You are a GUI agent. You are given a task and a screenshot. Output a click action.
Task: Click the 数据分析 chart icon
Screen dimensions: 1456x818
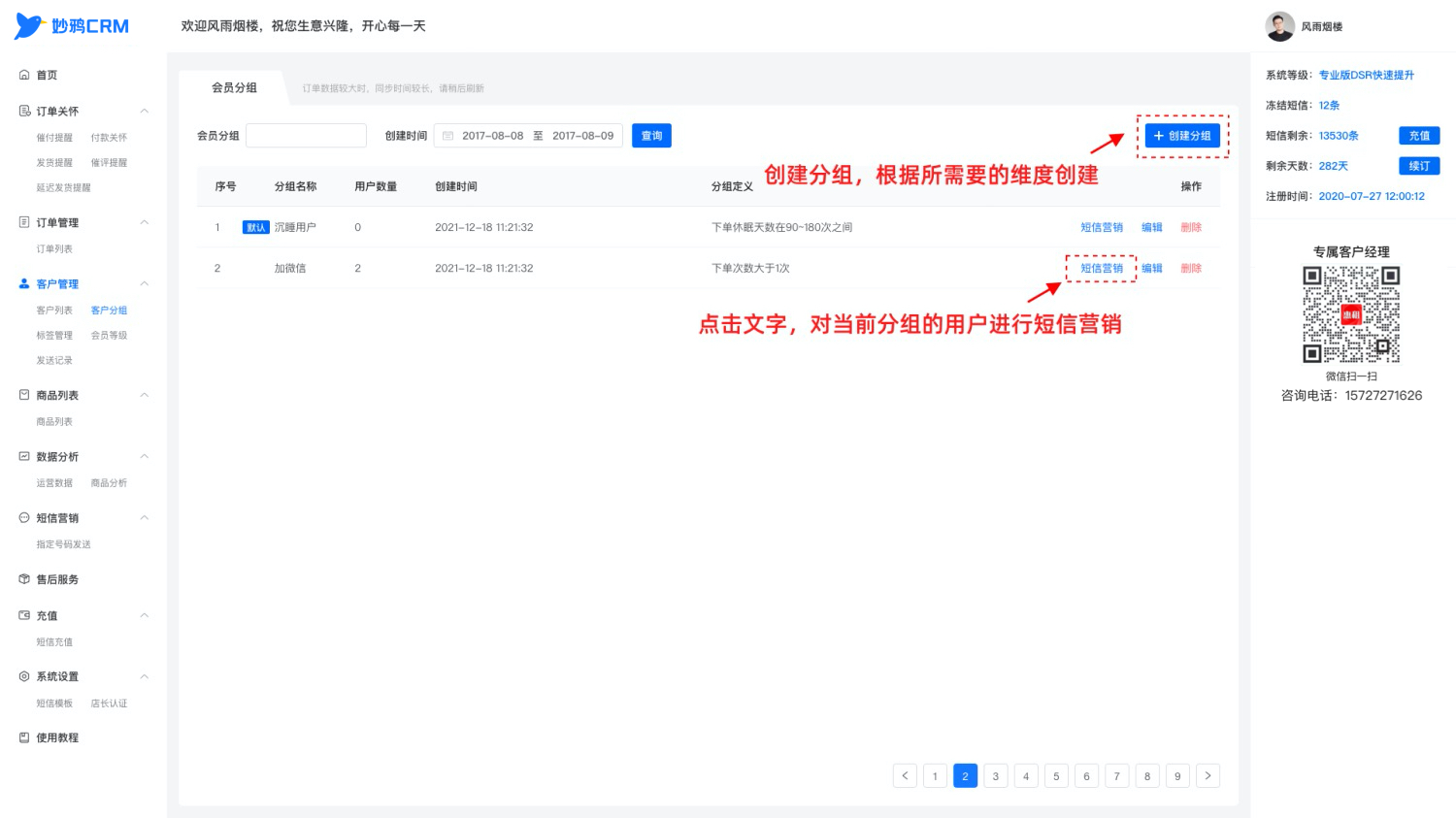click(x=24, y=456)
